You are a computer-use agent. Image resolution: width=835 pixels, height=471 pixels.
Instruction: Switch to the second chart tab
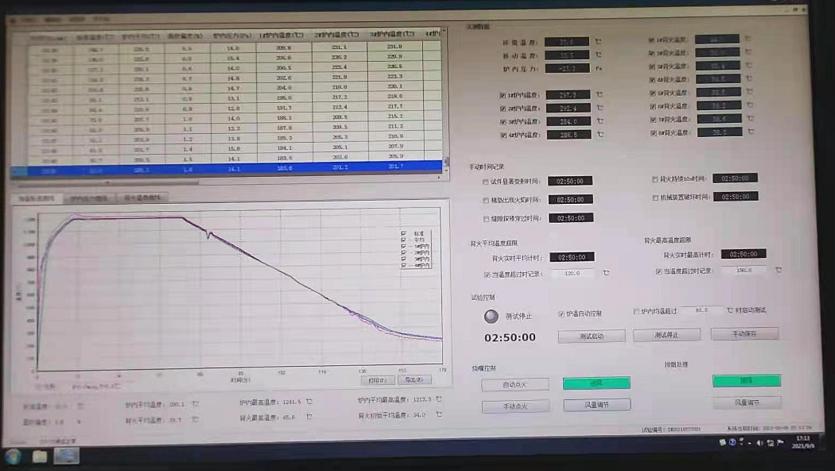[x=90, y=198]
